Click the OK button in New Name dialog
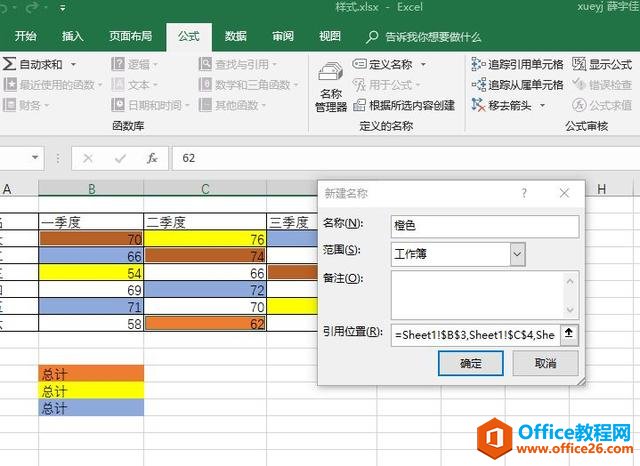Screen dimensions: 640x466 469,364
